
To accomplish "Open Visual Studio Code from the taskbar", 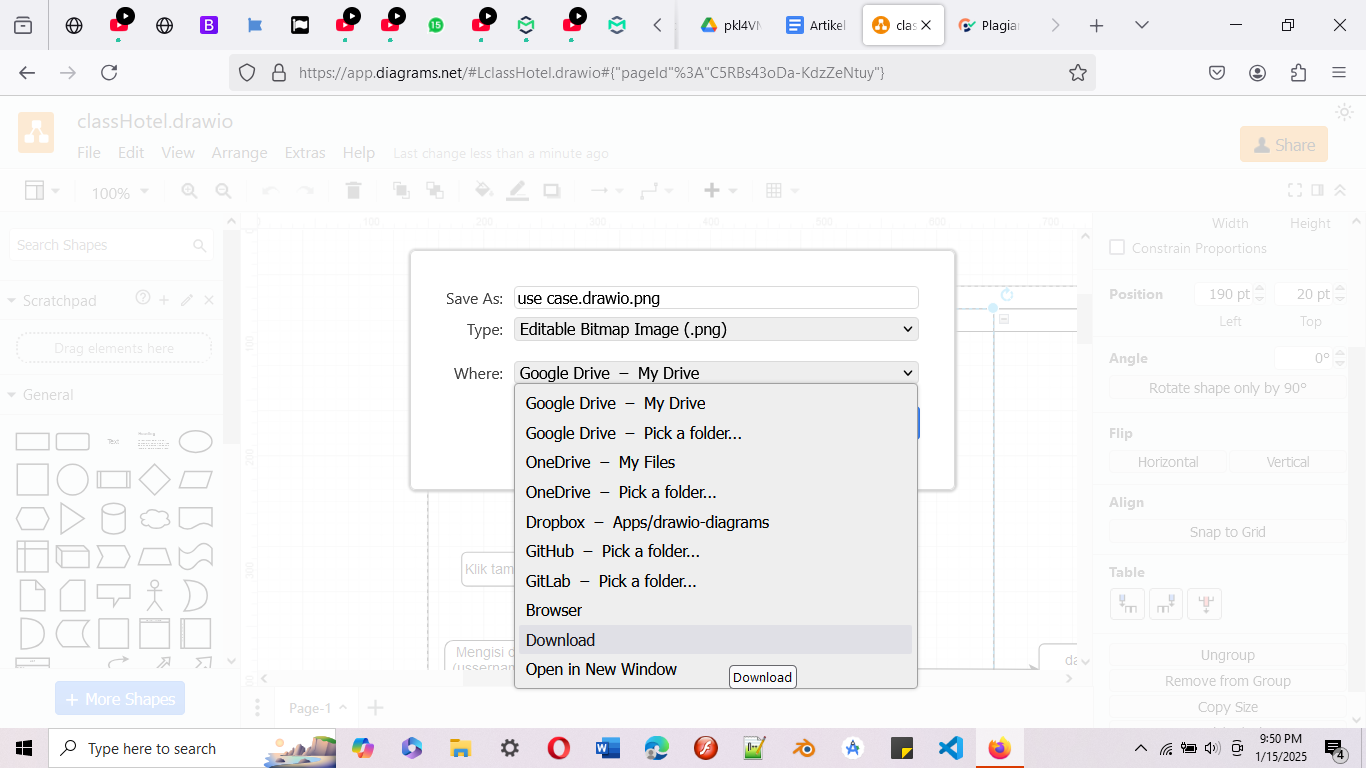I will (950, 748).
